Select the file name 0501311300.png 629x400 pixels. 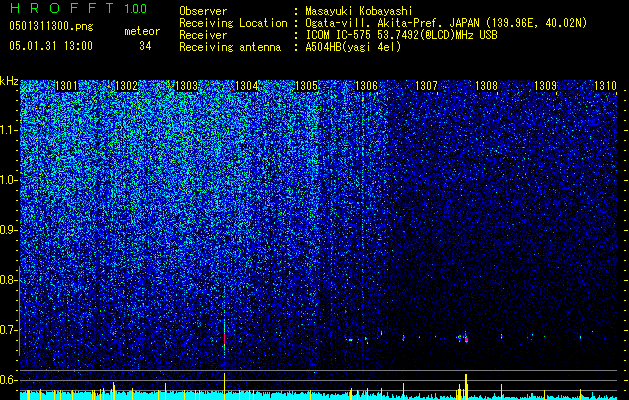point(51,27)
